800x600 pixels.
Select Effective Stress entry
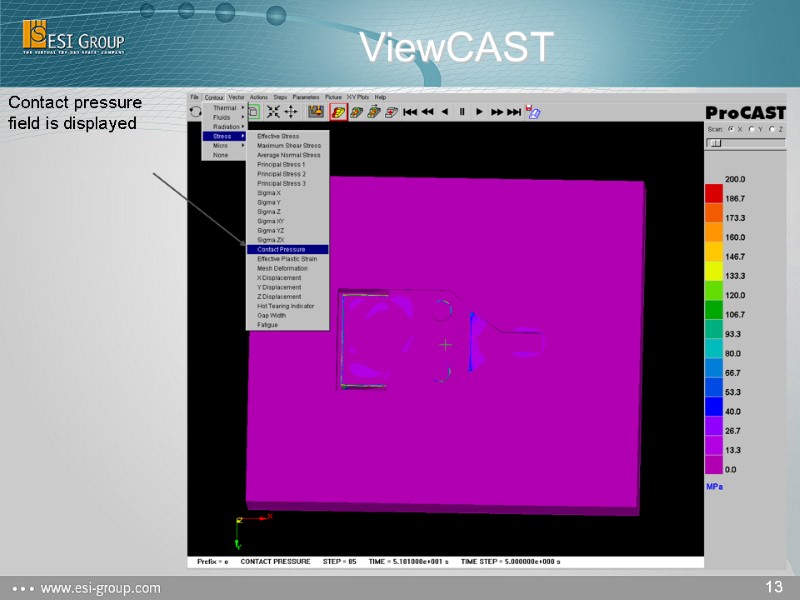(288, 136)
